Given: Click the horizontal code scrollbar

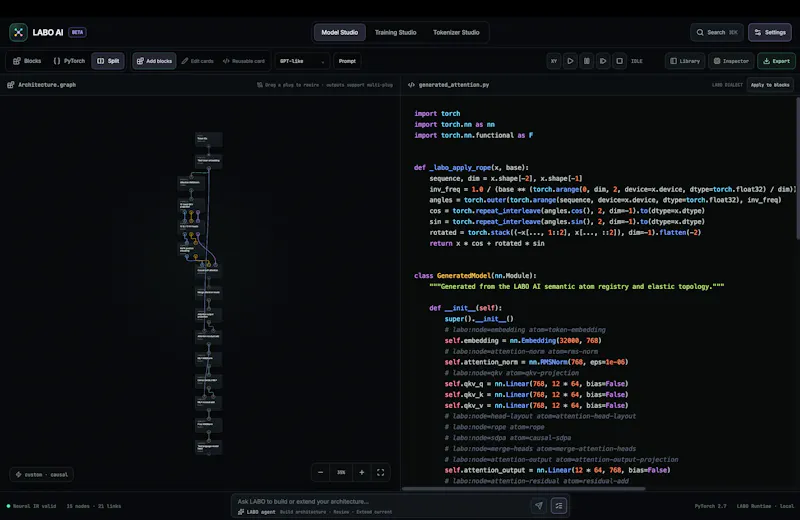Looking at the screenshot, I should 523,489.
